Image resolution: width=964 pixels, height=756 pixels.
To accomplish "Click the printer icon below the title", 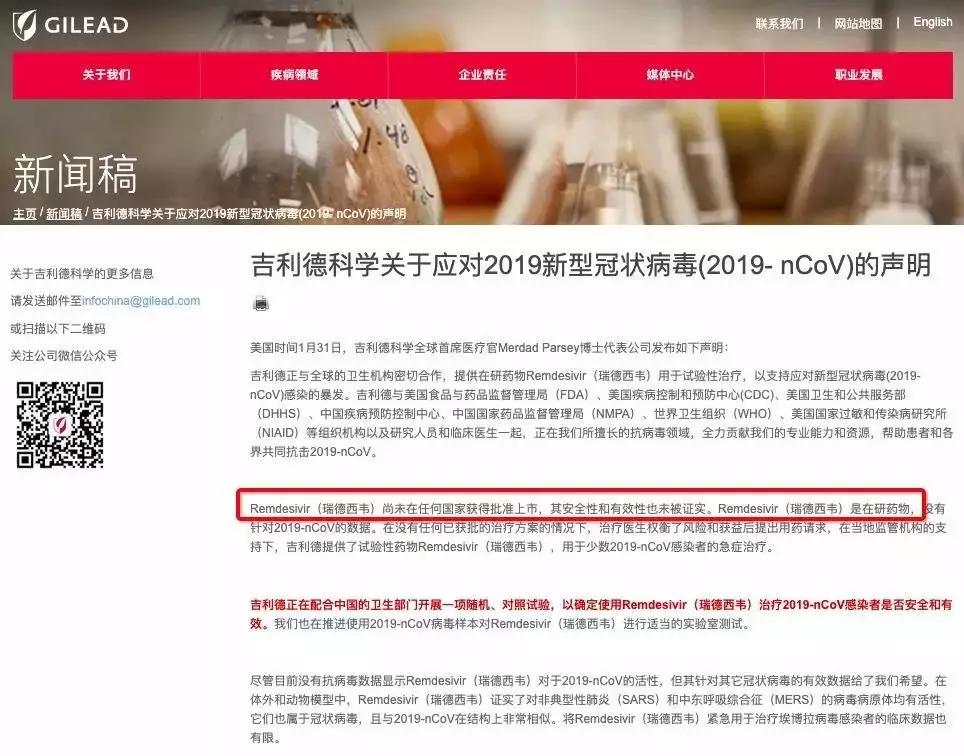I will pos(261,303).
